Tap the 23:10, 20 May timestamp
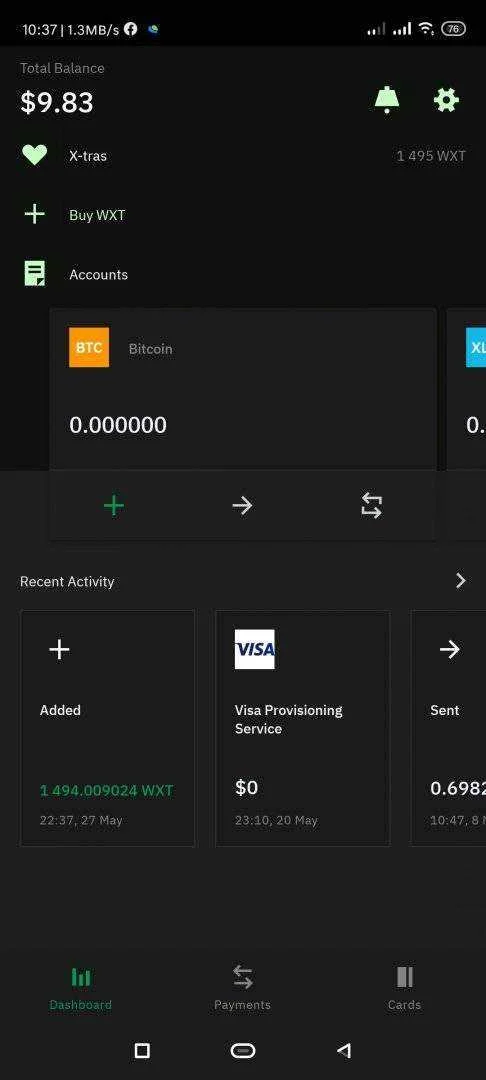486x1080 pixels. [276, 820]
